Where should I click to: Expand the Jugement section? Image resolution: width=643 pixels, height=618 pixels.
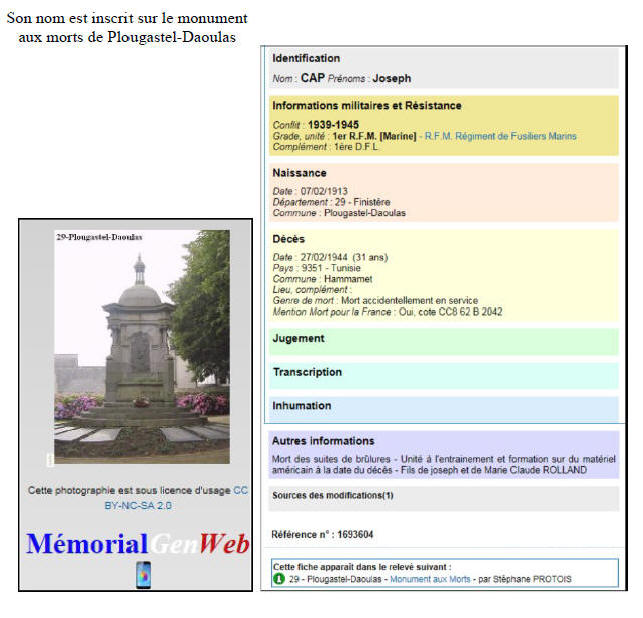point(298,339)
